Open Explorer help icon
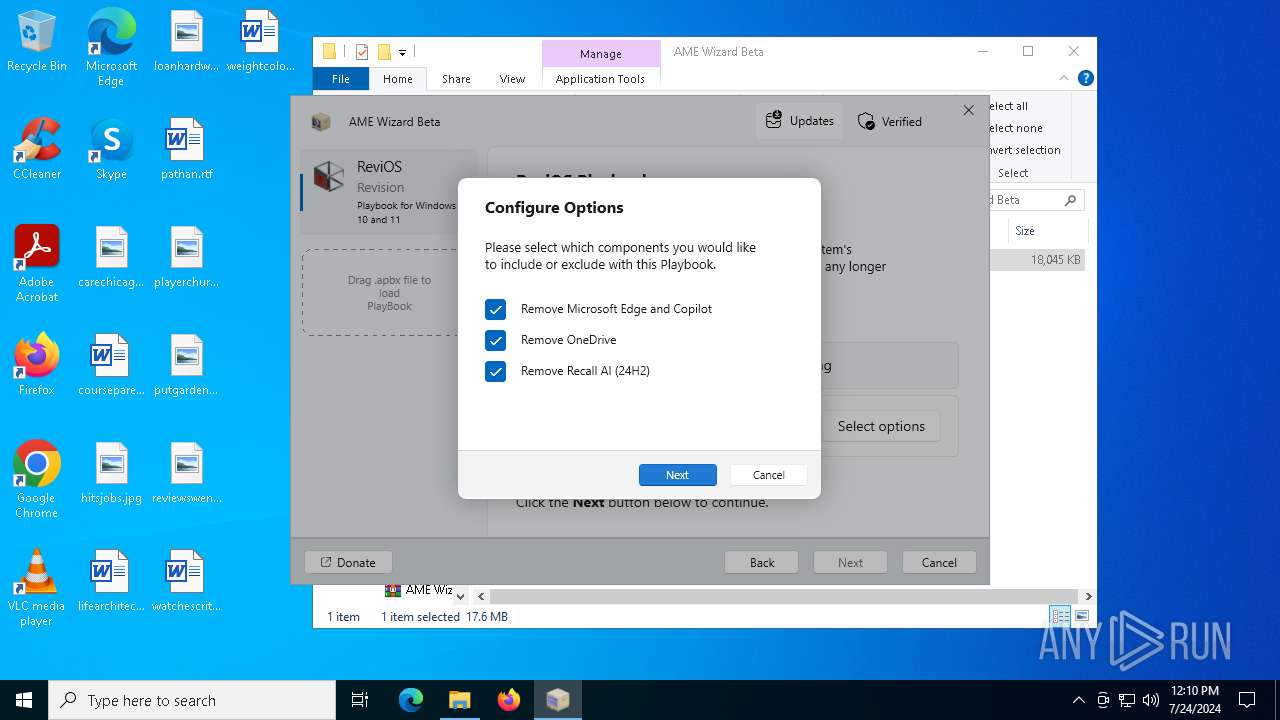The width and height of the screenshot is (1280, 720). (1085, 78)
